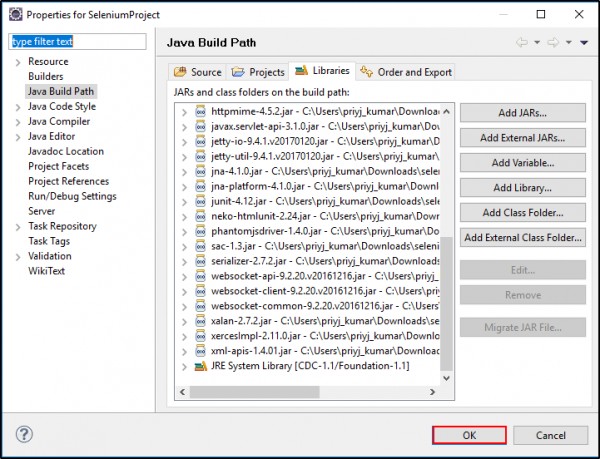Click the Eclipse icon in title bar
600x459 pixels.
(x=15, y=15)
